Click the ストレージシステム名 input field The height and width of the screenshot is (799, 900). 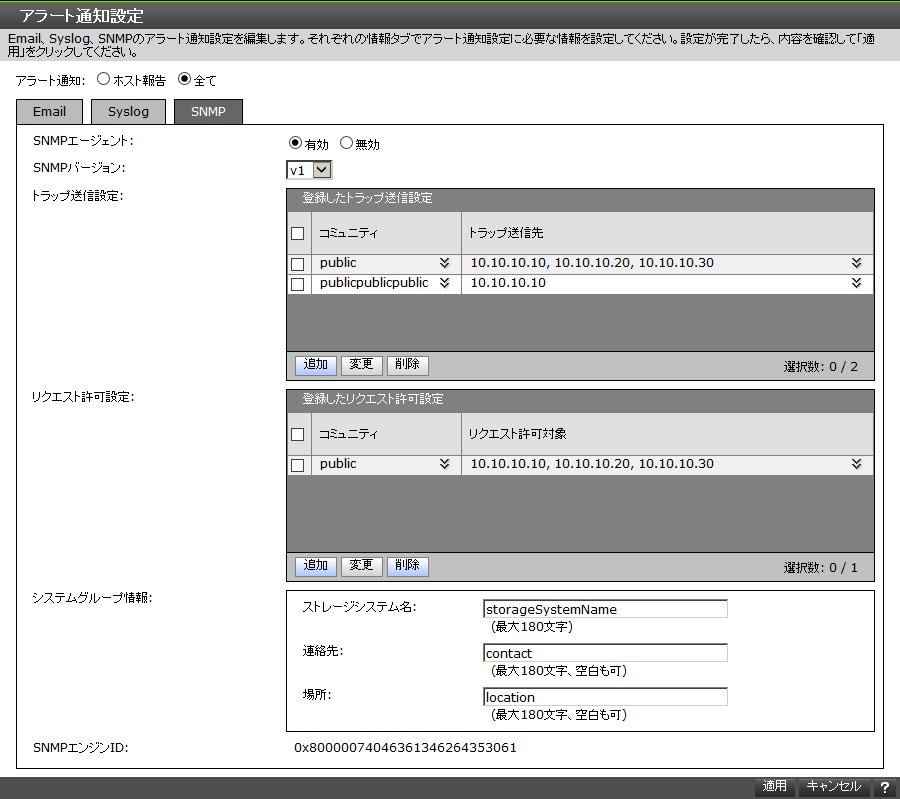pos(605,608)
